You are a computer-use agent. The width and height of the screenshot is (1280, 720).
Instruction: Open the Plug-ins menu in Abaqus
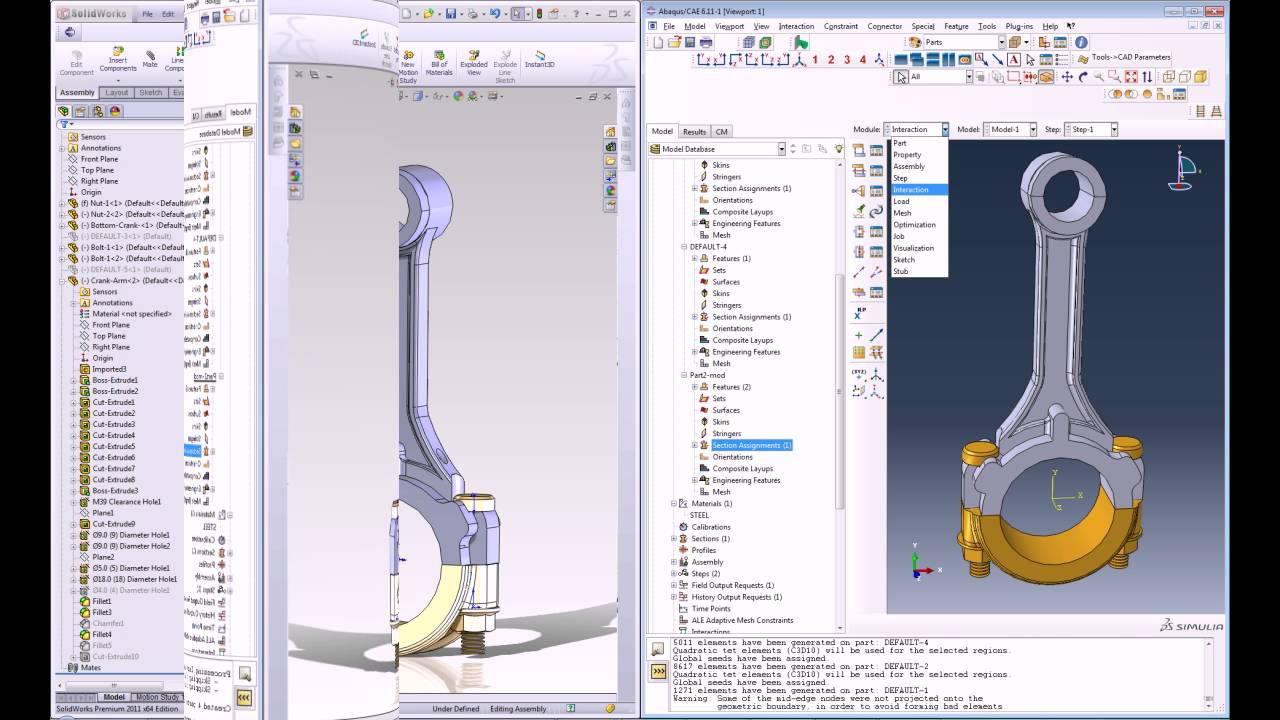(1019, 26)
